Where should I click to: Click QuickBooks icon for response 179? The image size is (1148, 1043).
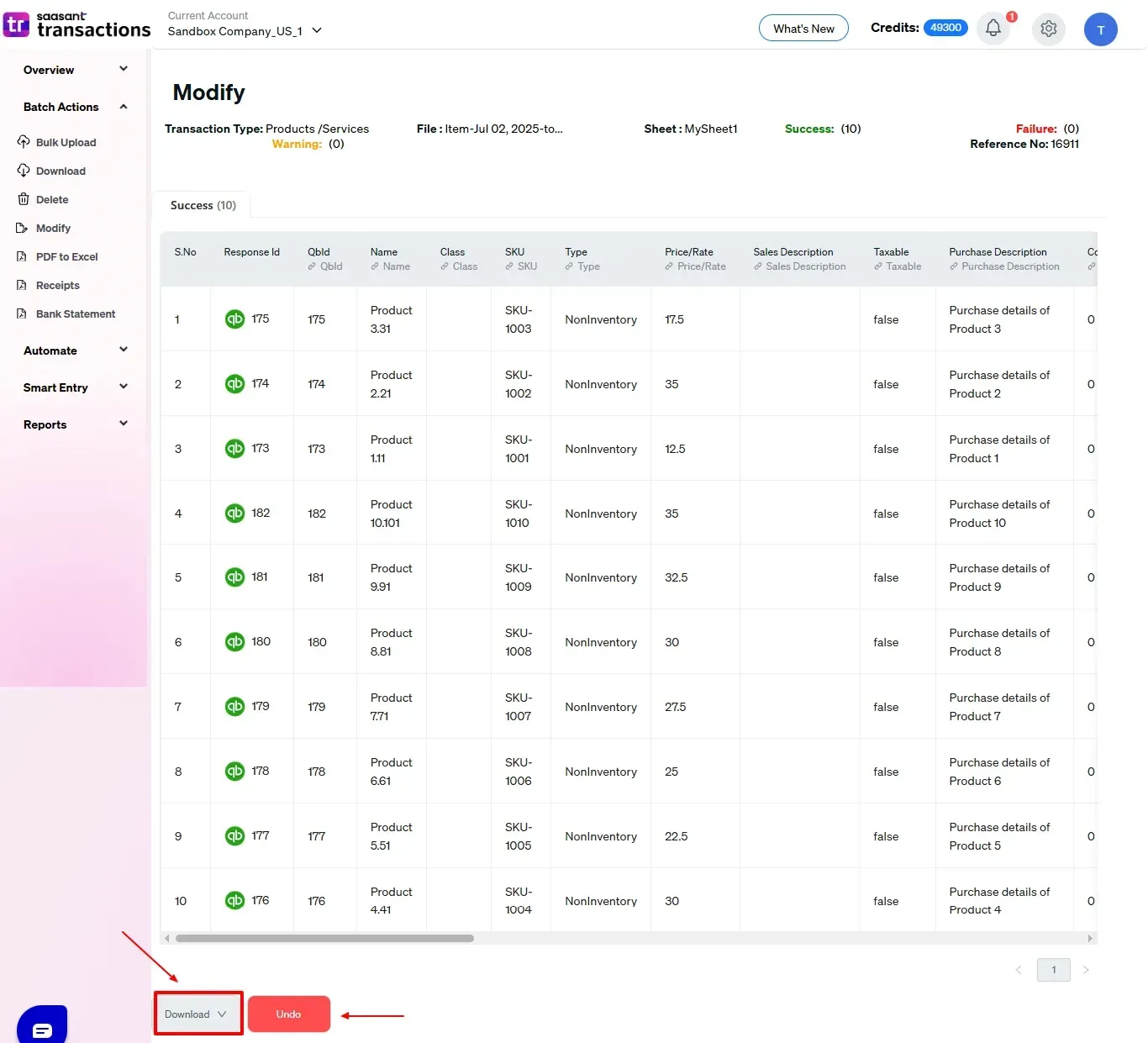(x=234, y=707)
